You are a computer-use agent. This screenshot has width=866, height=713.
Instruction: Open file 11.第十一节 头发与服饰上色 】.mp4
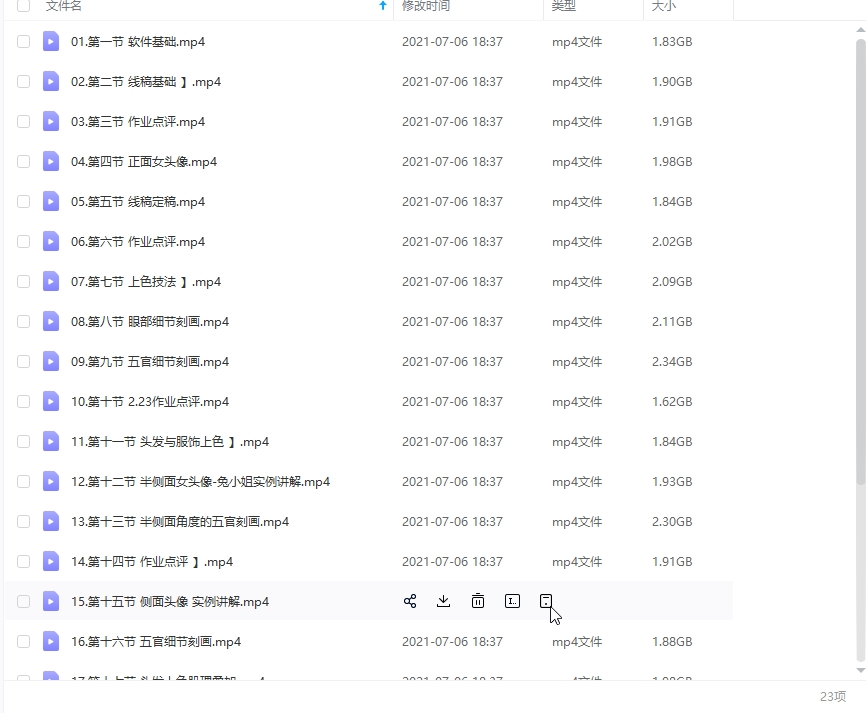[170, 441]
